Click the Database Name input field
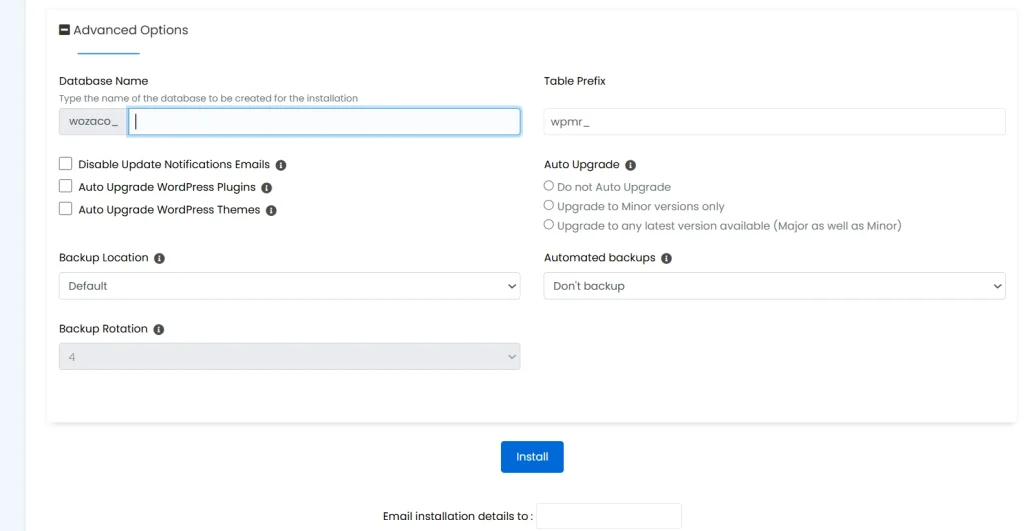This screenshot has height=531, width=1024. pyautogui.click(x=324, y=121)
